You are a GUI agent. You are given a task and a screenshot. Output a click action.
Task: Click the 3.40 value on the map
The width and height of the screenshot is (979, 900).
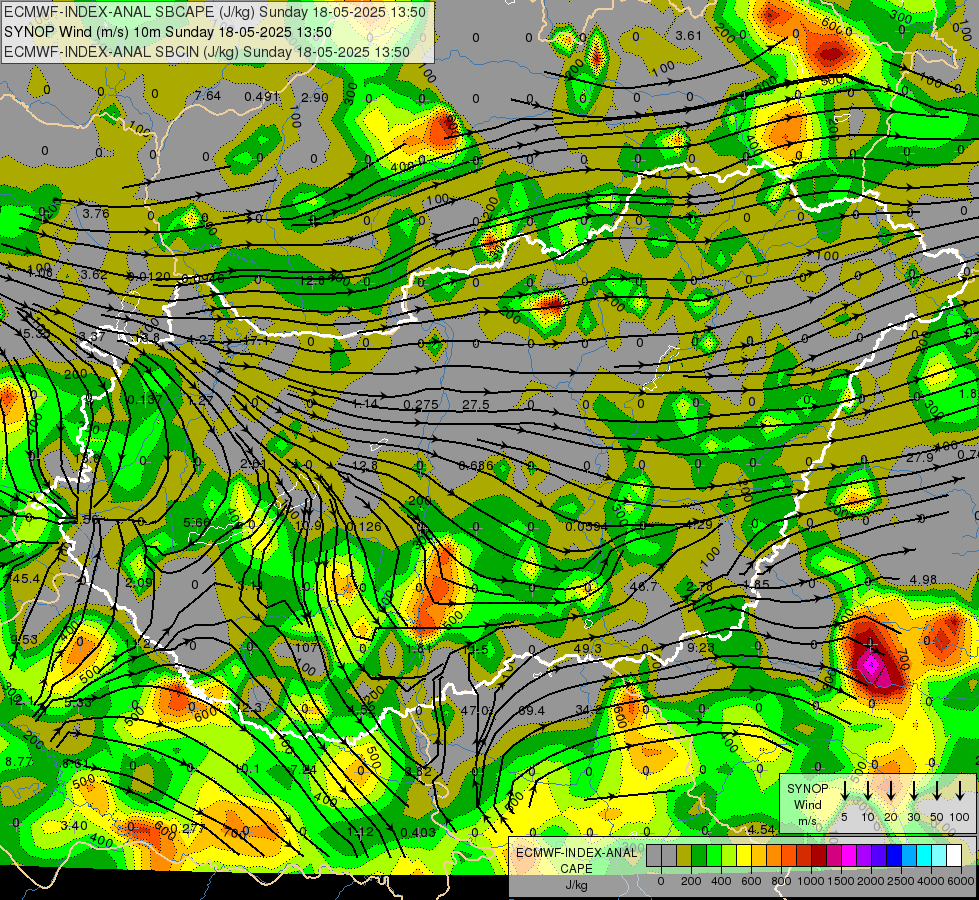coord(74,826)
